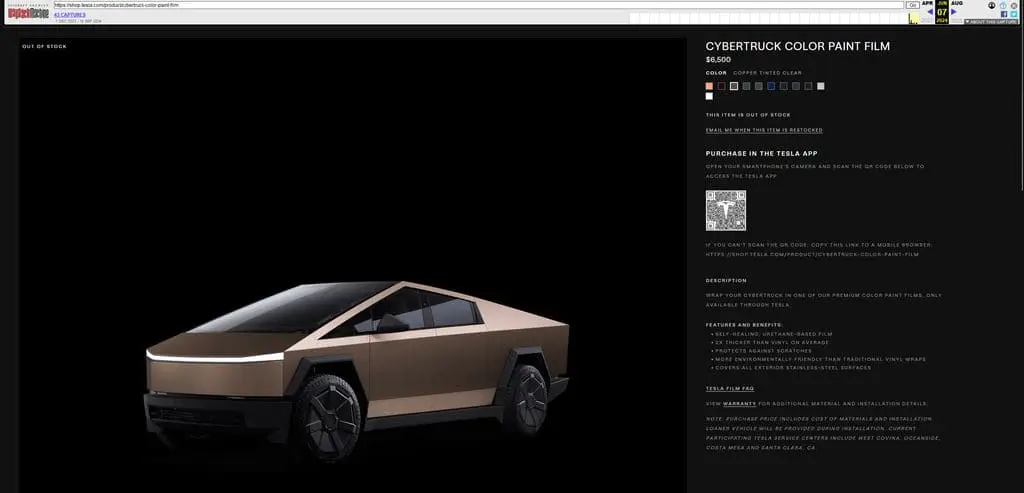Open the 43 captures link

pos(70,14)
